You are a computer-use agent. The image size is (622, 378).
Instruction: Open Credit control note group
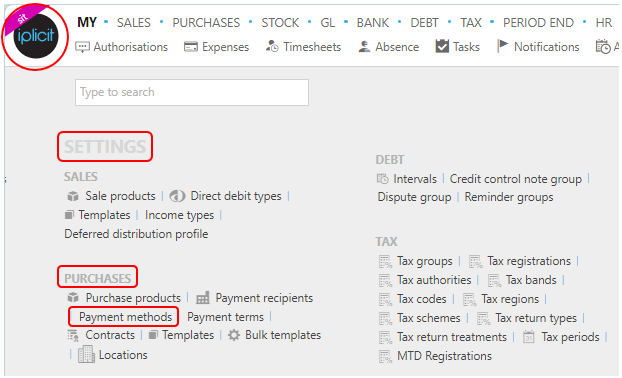point(516,179)
